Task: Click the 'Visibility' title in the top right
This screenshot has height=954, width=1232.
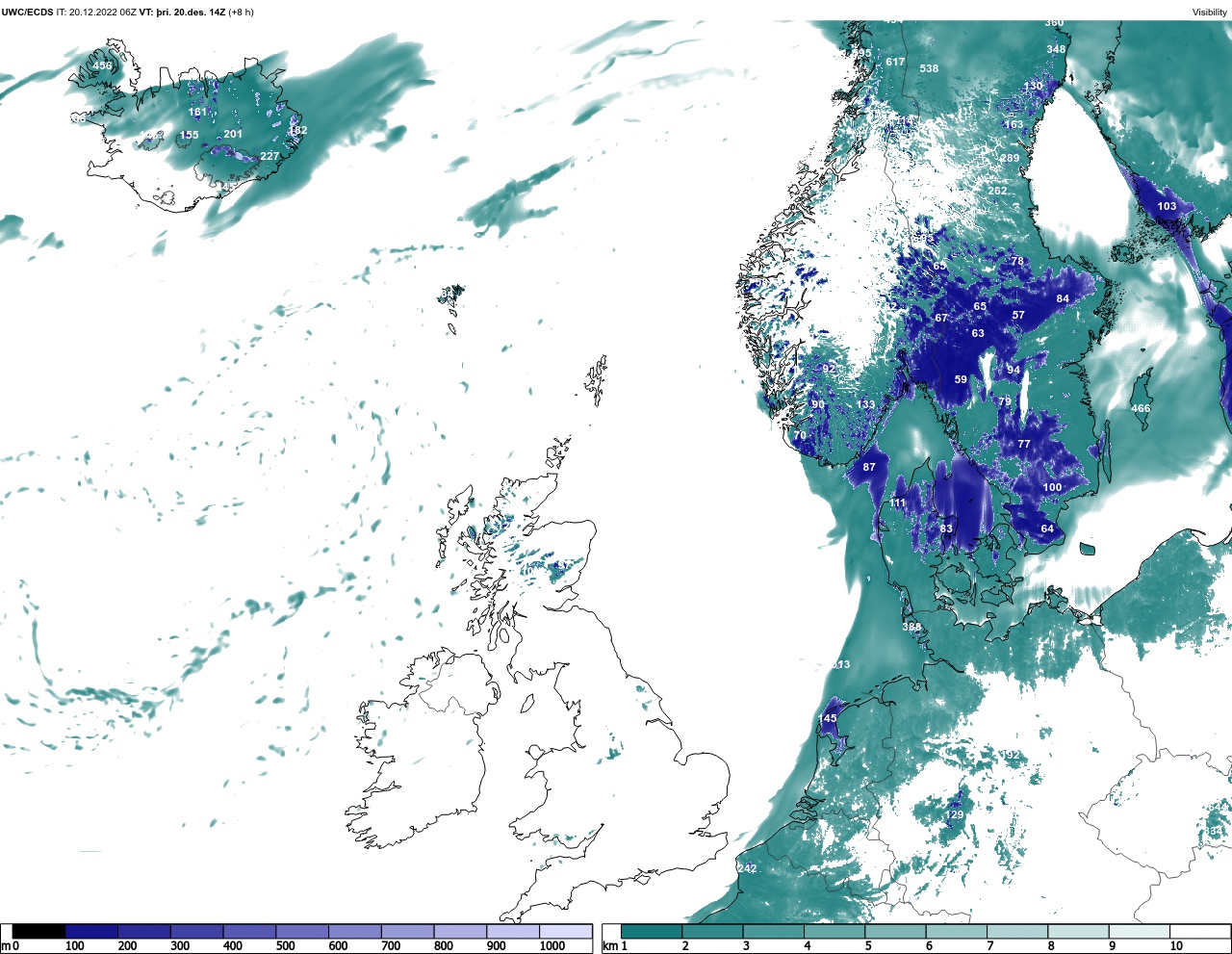Action: point(1210,13)
